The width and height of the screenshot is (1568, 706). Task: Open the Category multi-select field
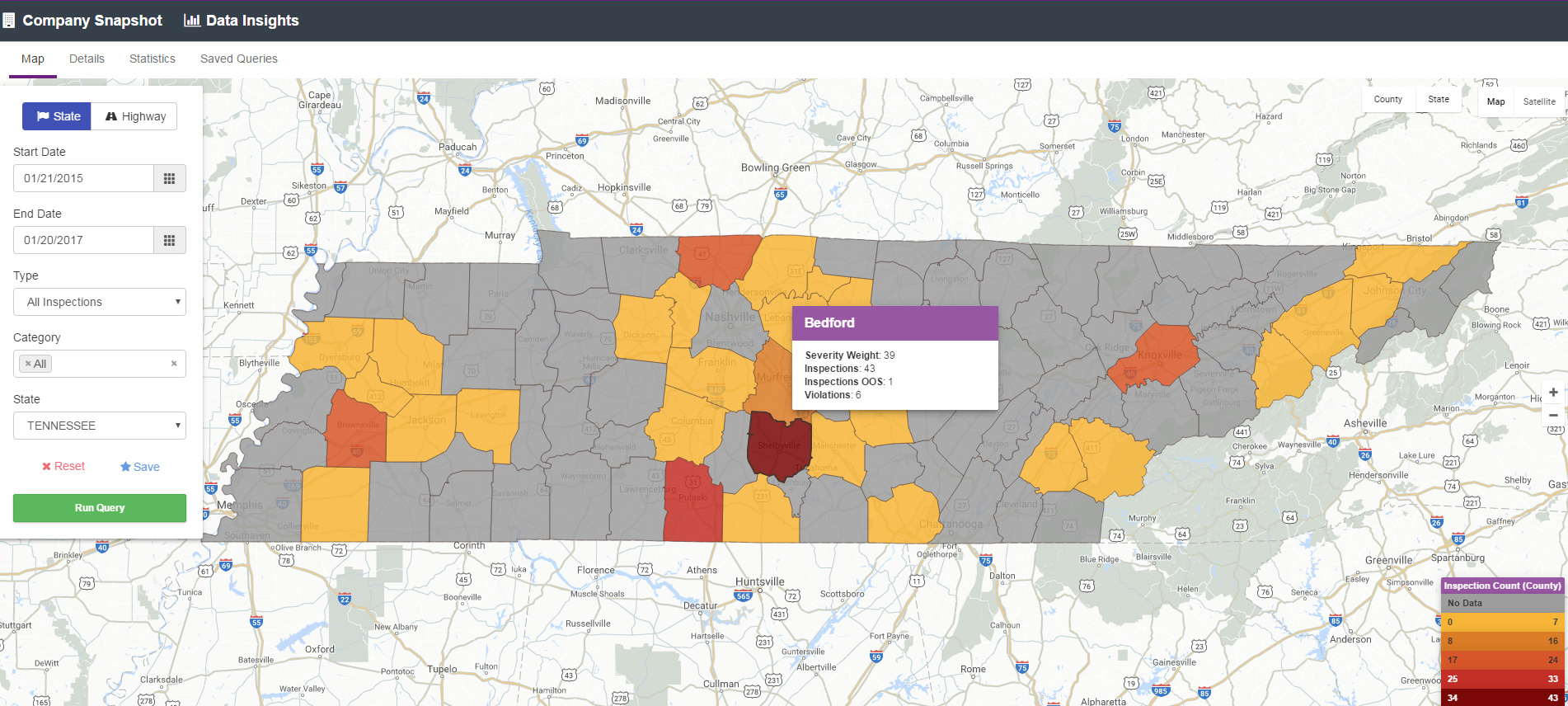click(100, 364)
